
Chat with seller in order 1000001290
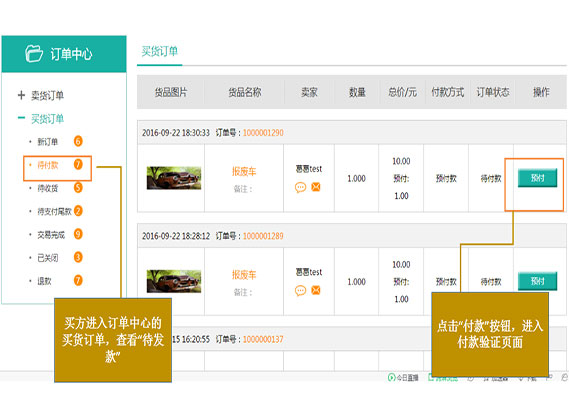tap(300, 188)
